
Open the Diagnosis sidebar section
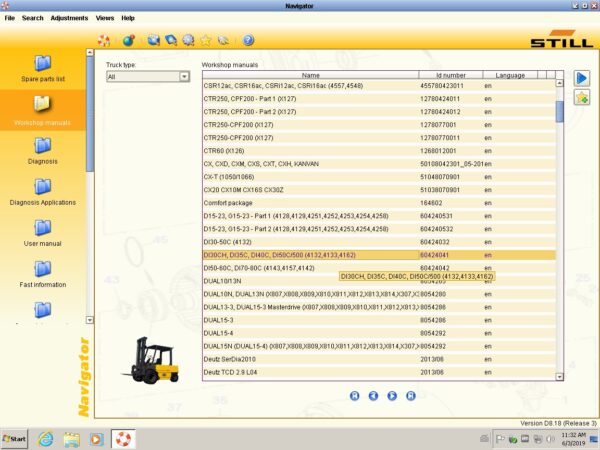42,151
